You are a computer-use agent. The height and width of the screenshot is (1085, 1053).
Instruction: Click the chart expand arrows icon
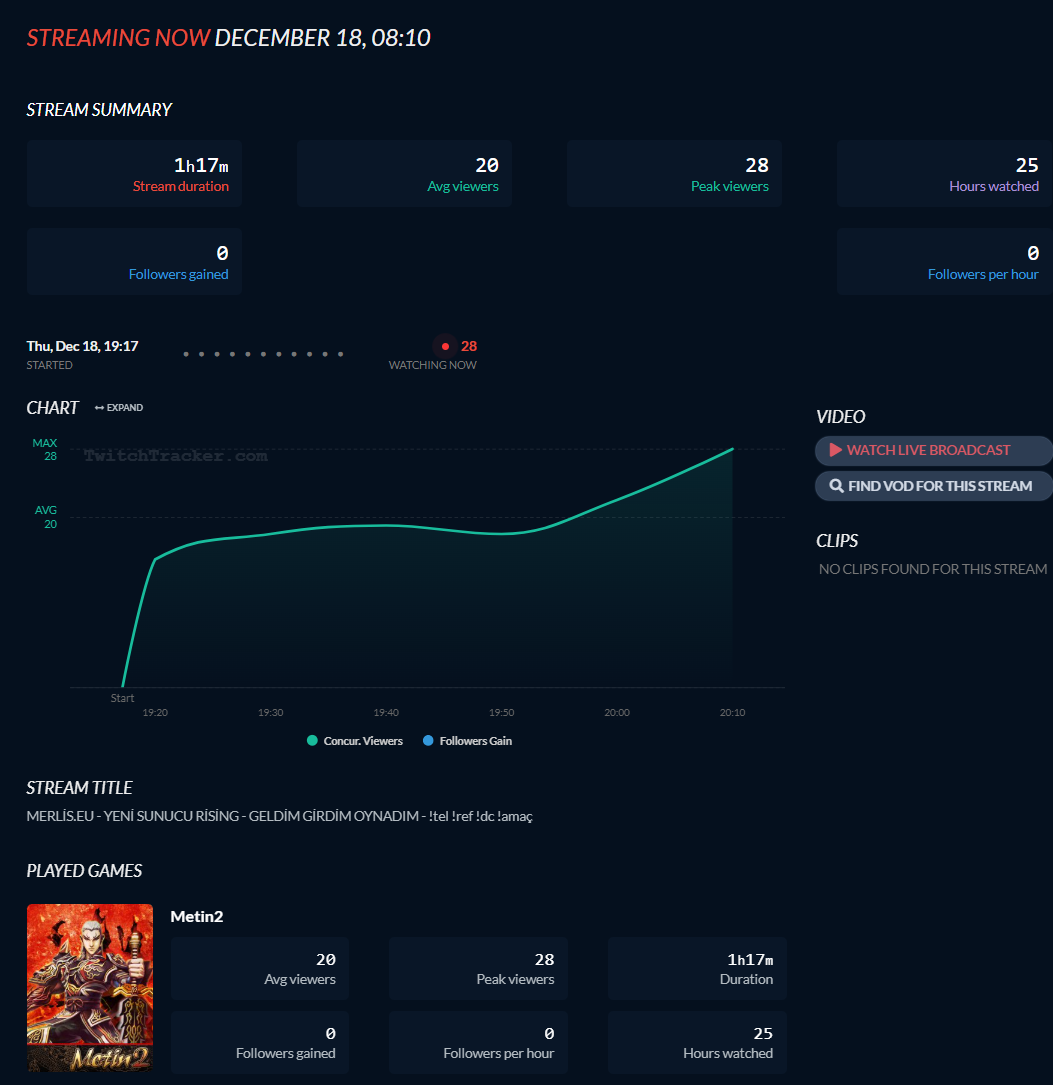(x=100, y=408)
